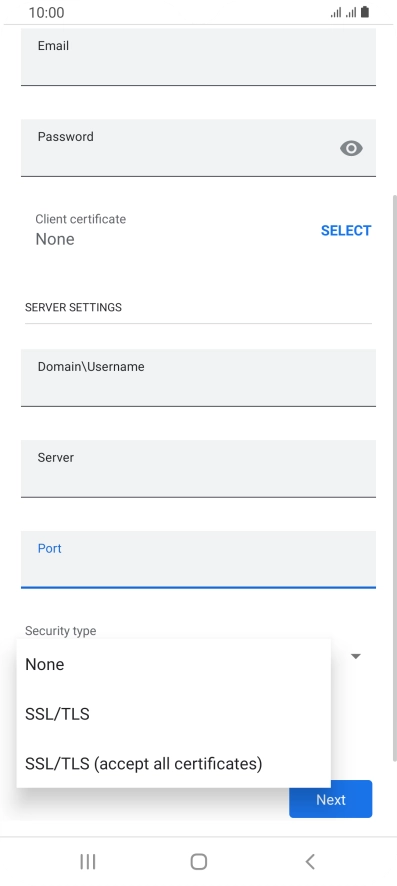The image size is (397, 886).
Task: Focus the Email input field
Action: [198, 57]
